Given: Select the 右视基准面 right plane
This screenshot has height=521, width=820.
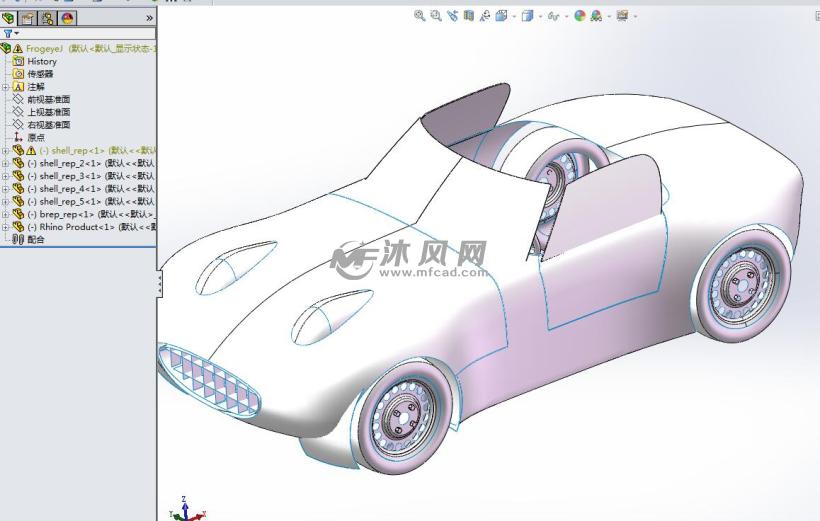Looking at the screenshot, I should pos(49,124).
